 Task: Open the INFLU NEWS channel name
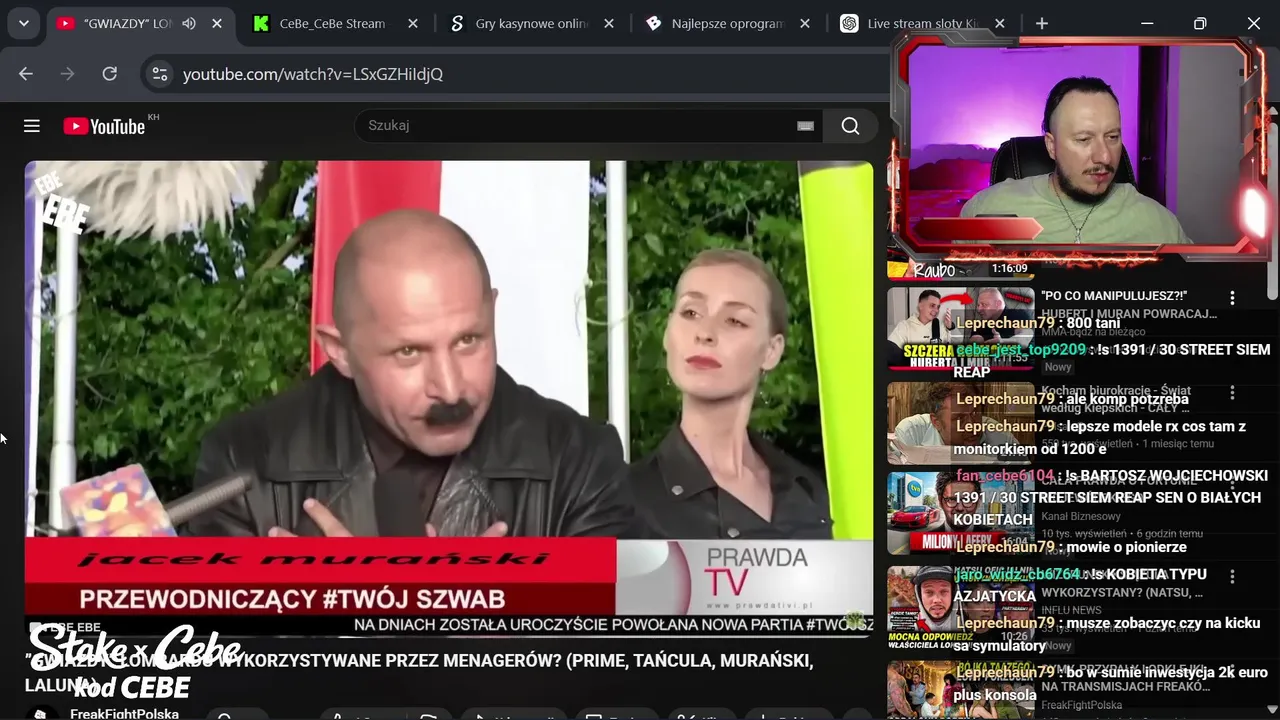[x=1071, y=610]
